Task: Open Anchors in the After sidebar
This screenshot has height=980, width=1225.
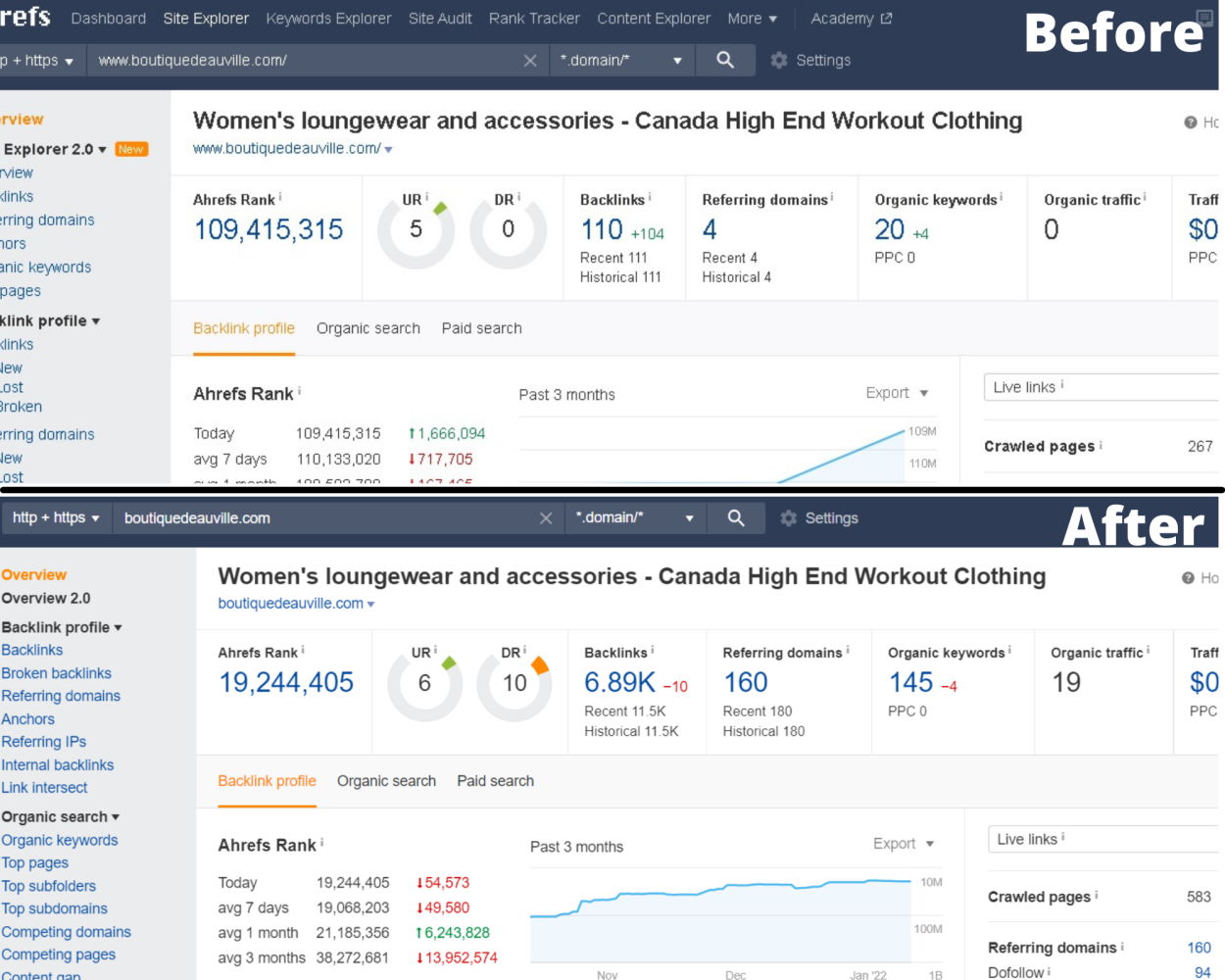Action: pyautogui.click(x=27, y=719)
